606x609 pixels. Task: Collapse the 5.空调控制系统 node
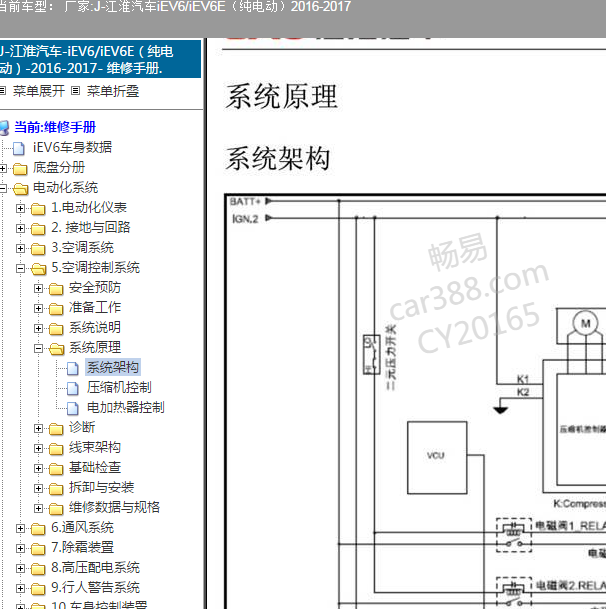pyautogui.click(x=21, y=268)
